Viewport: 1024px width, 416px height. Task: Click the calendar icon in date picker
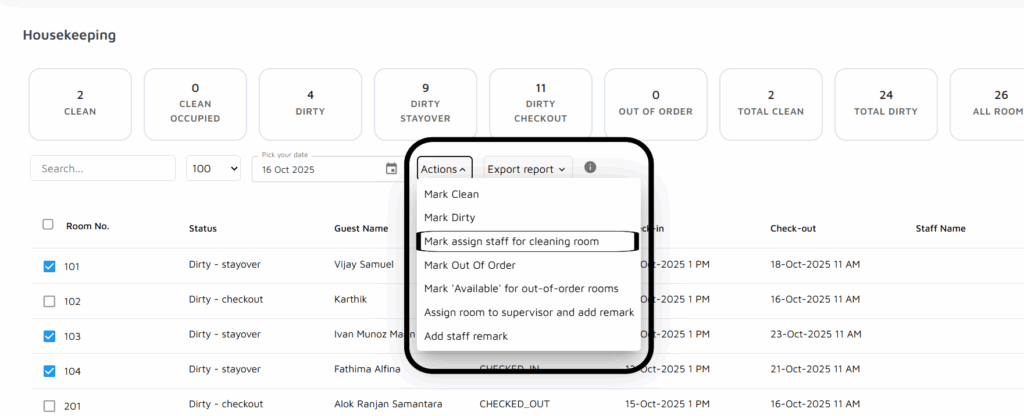391,169
